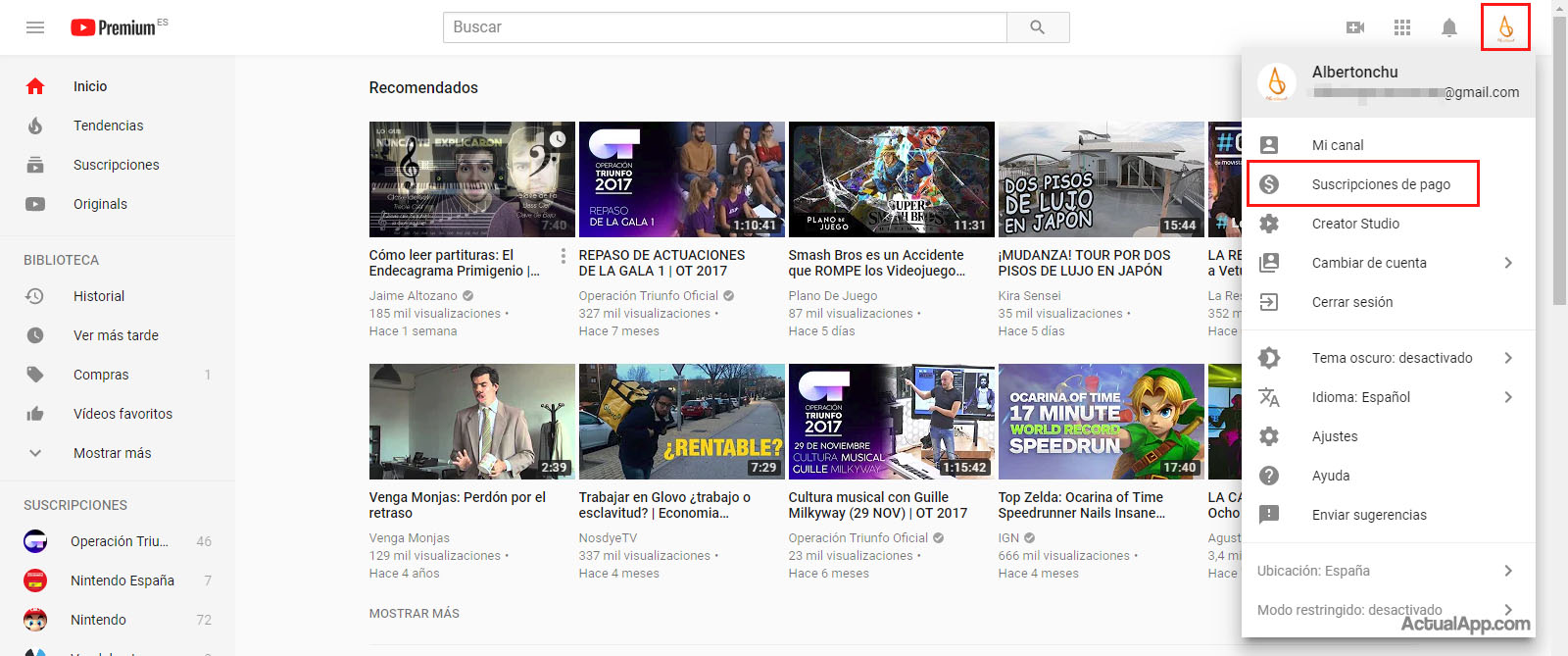Click video title REPASO DE ACTUACIONES DE LA GALA 1
This screenshot has width=1568, height=656.
point(662,263)
